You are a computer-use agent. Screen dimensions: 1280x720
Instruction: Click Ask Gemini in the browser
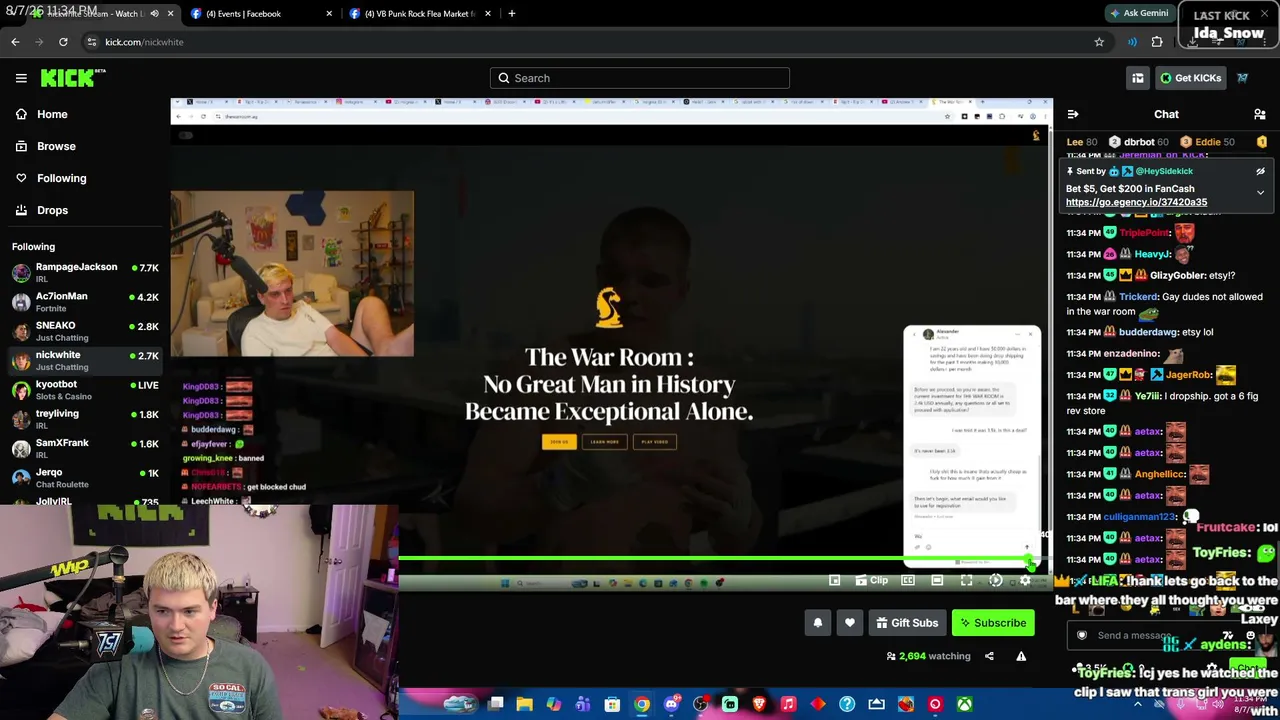click(x=1139, y=14)
